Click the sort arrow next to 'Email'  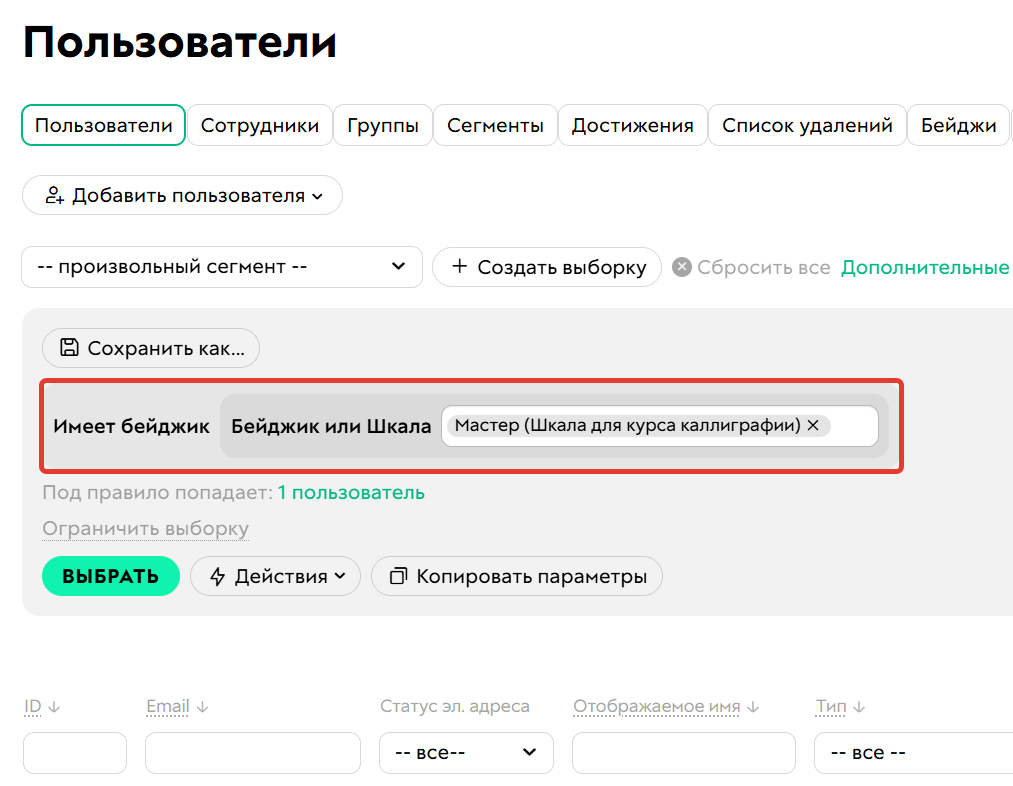pos(204,706)
